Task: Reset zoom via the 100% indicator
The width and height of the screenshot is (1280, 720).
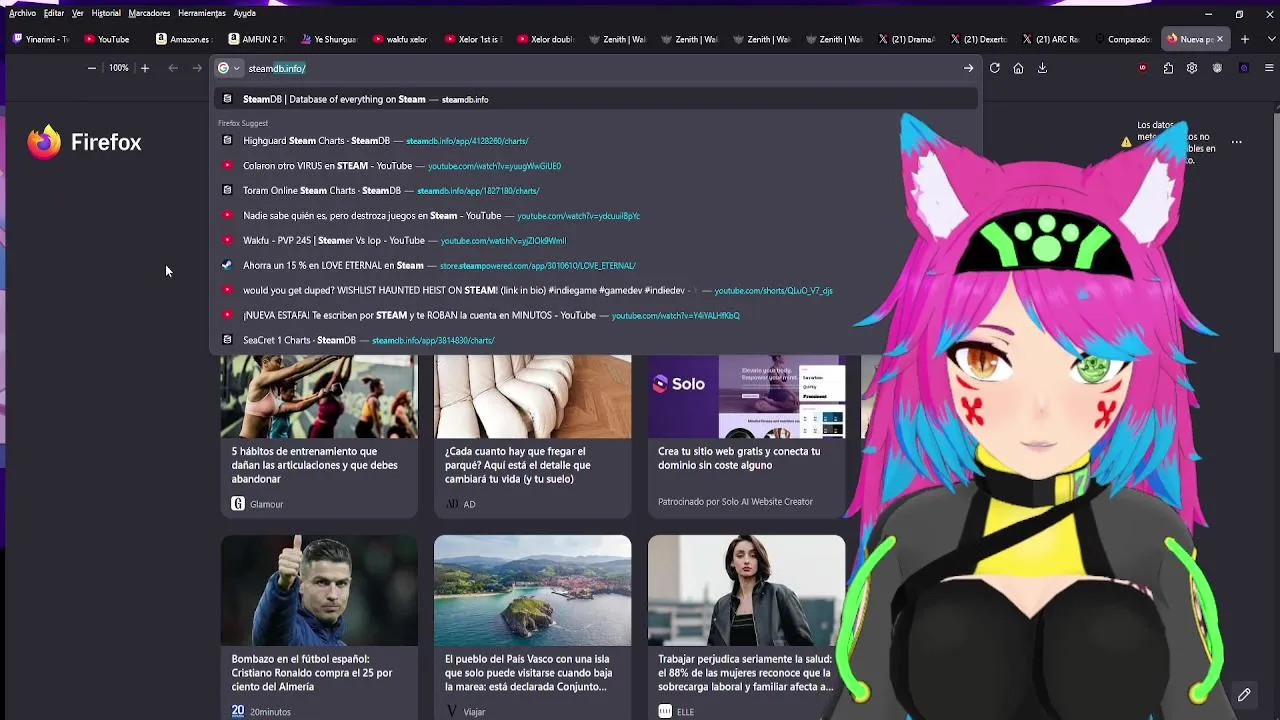Action: click(119, 68)
